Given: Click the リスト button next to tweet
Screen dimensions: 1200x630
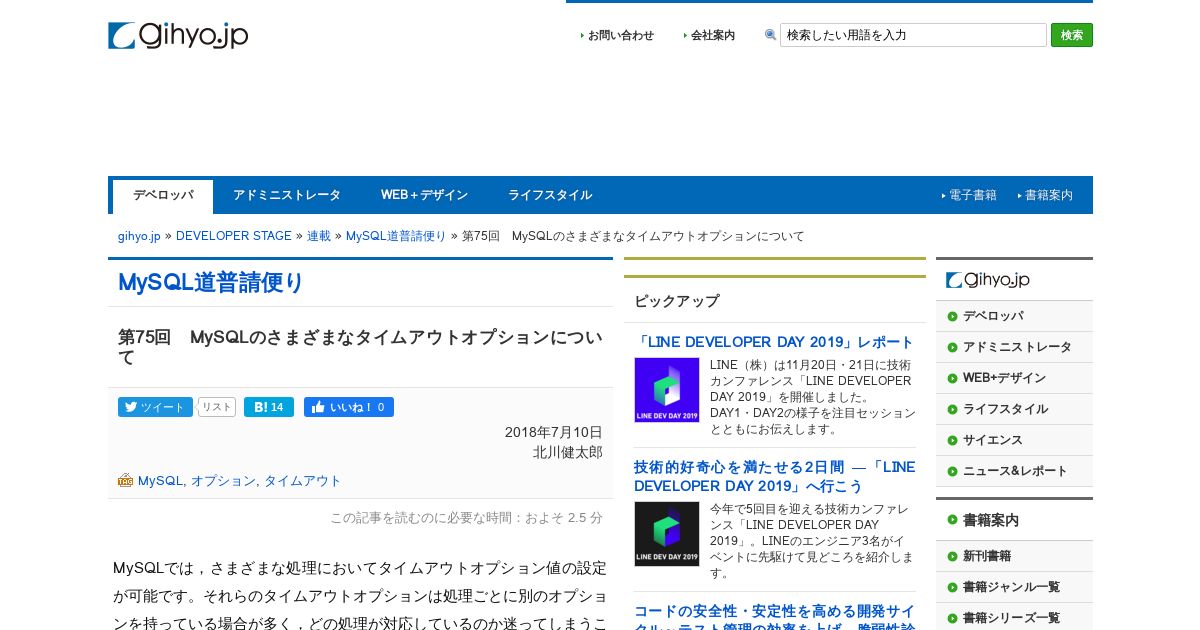Looking at the screenshot, I should pyautogui.click(x=217, y=407).
